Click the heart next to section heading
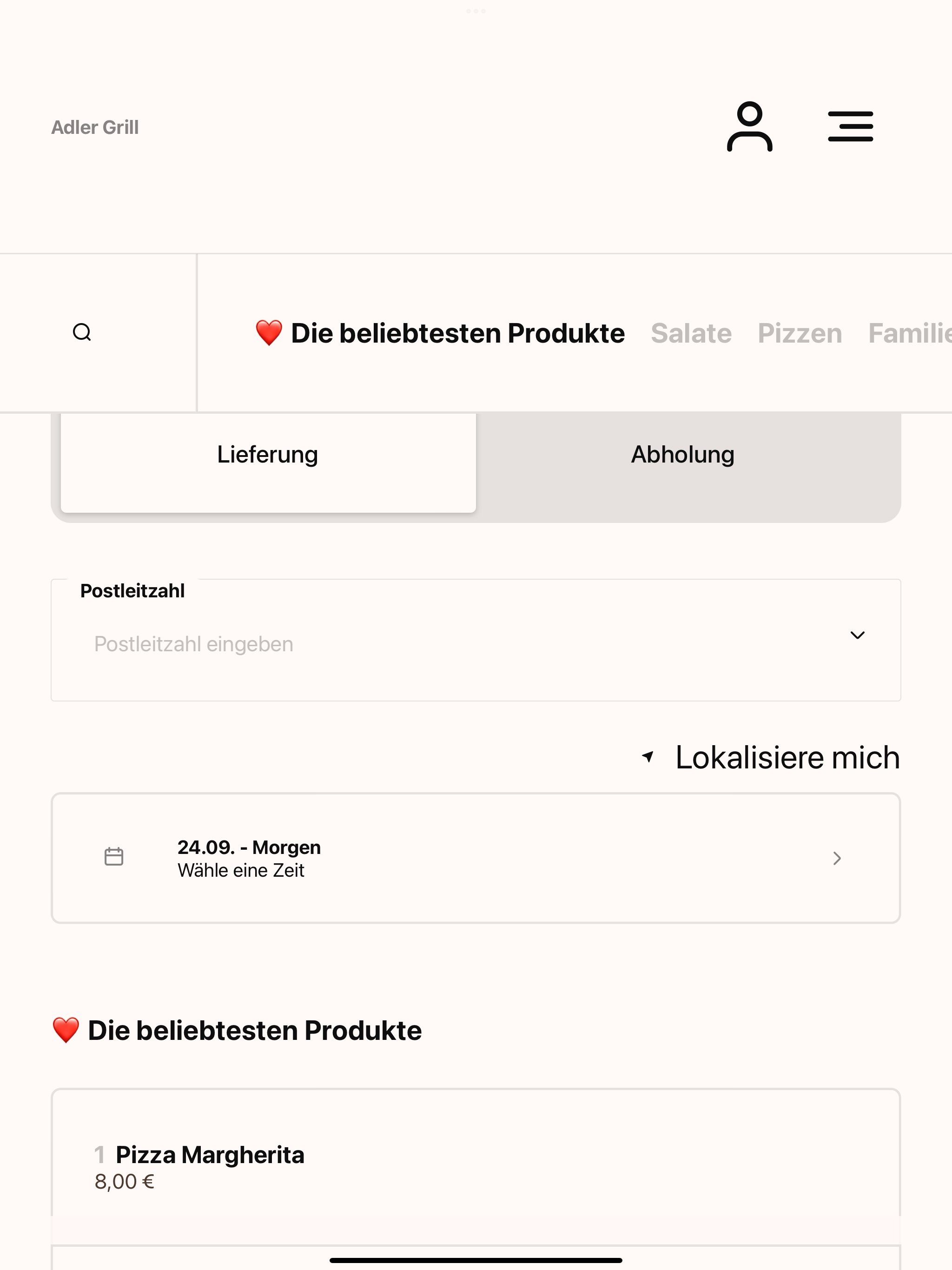The height and width of the screenshot is (1270, 952). click(x=66, y=1030)
